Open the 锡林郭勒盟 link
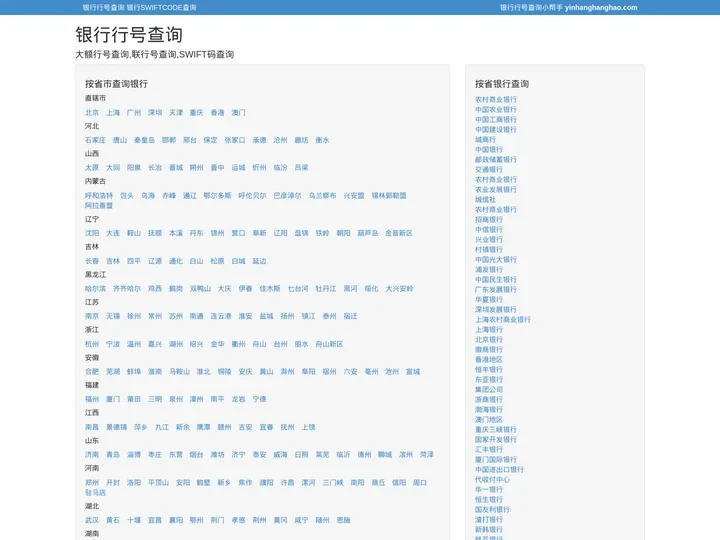Viewport: 720px width, 540px height. click(389, 196)
